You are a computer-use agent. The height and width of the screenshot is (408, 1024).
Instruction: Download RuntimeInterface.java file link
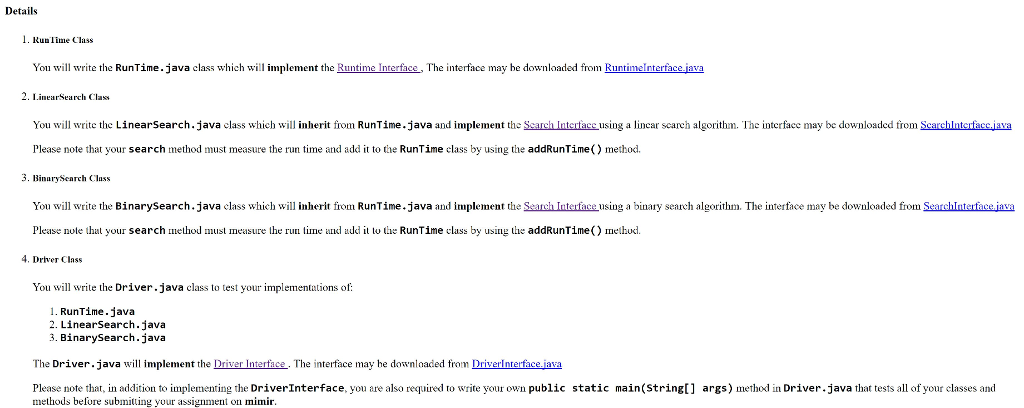point(654,67)
